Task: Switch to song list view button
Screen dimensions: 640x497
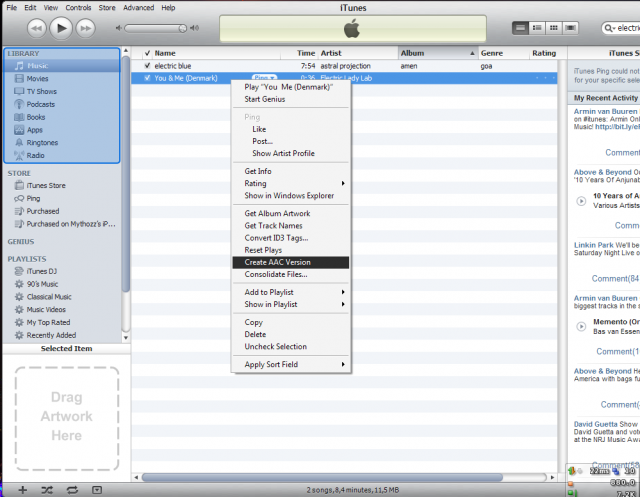Action: tap(520, 28)
